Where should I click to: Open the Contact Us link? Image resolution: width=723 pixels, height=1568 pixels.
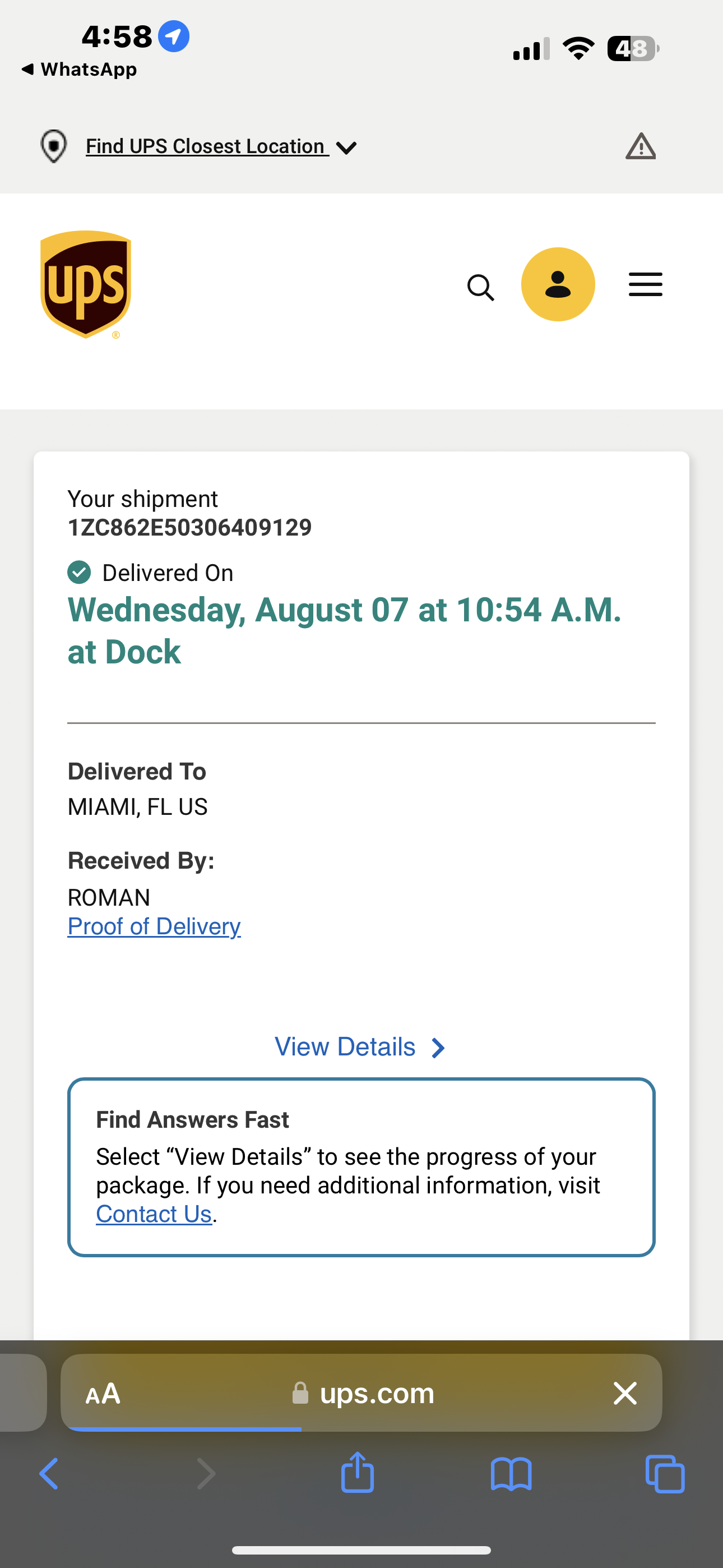pos(154,1214)
